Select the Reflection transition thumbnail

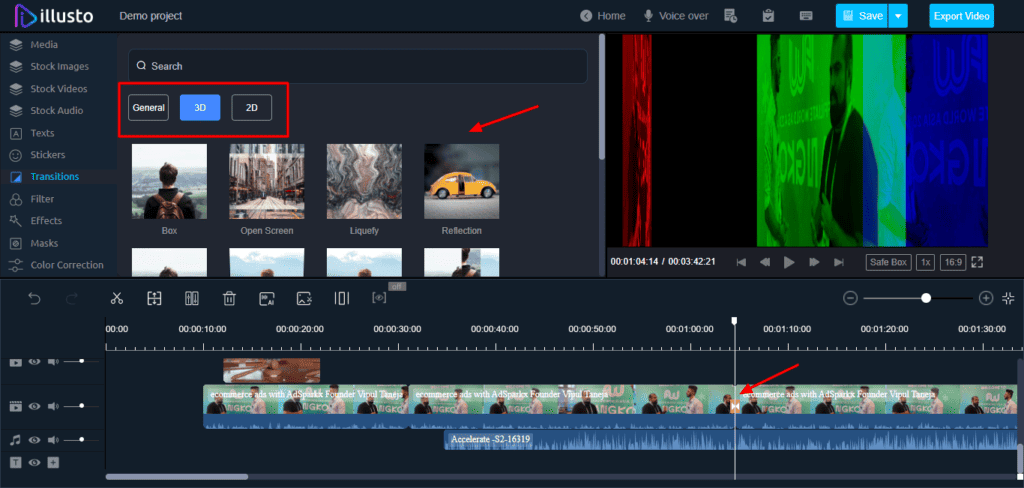(x=462, y=182)
